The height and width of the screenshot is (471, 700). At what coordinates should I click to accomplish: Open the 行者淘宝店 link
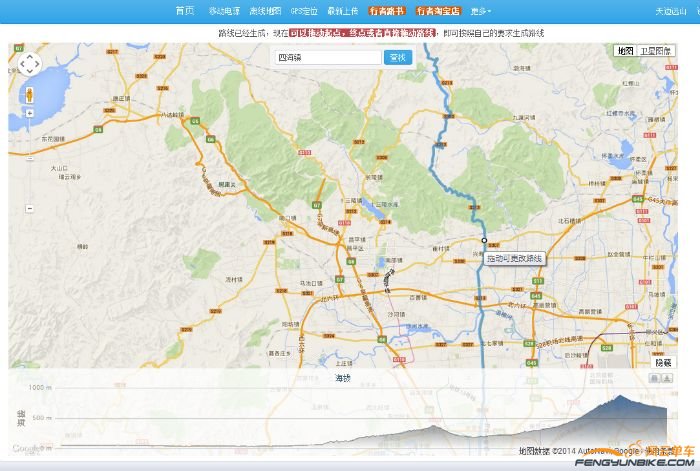coord(438,11)
